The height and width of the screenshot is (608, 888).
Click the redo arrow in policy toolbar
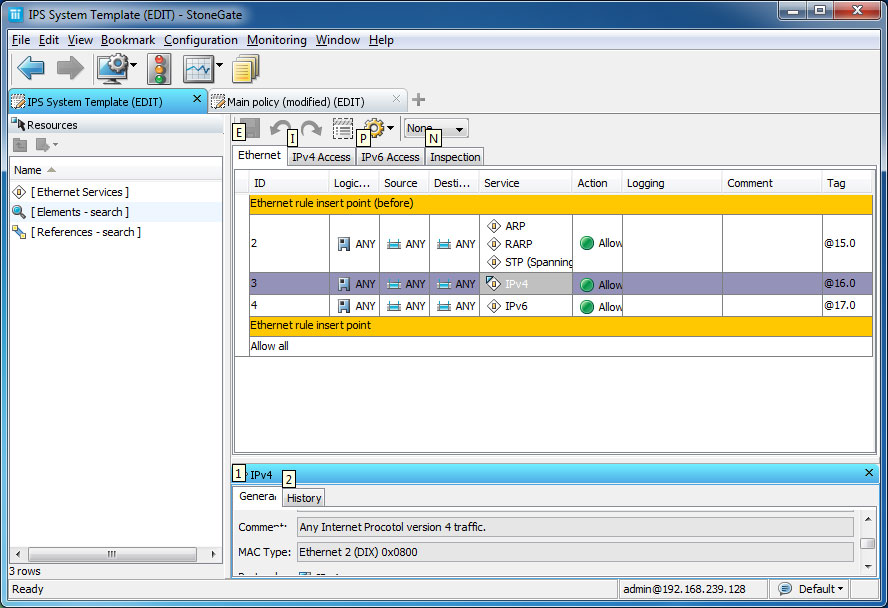click(311, 129)
